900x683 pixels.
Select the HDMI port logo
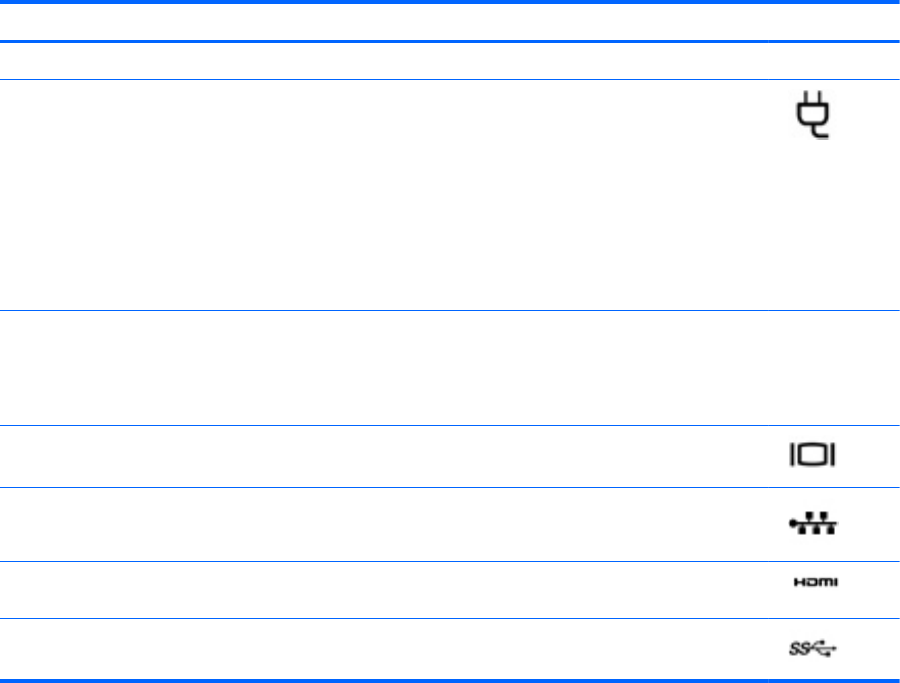(x=816, y=582)
